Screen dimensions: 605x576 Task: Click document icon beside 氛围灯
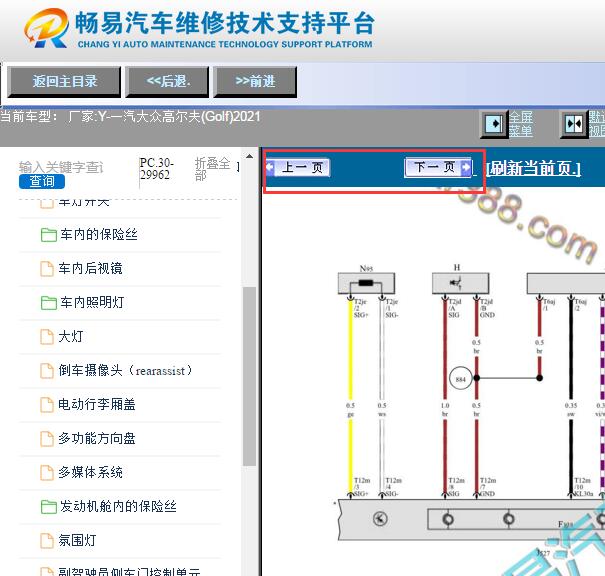47,541
